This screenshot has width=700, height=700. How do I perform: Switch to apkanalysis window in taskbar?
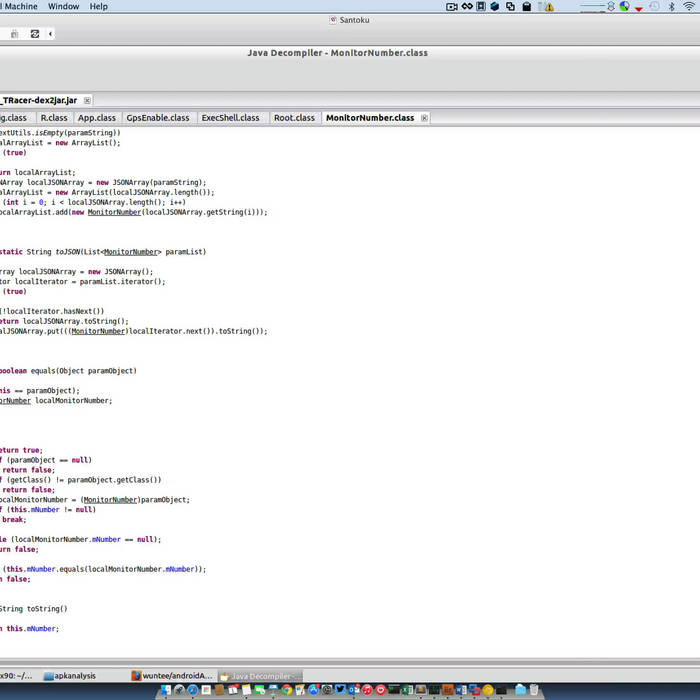coord(75,676)
